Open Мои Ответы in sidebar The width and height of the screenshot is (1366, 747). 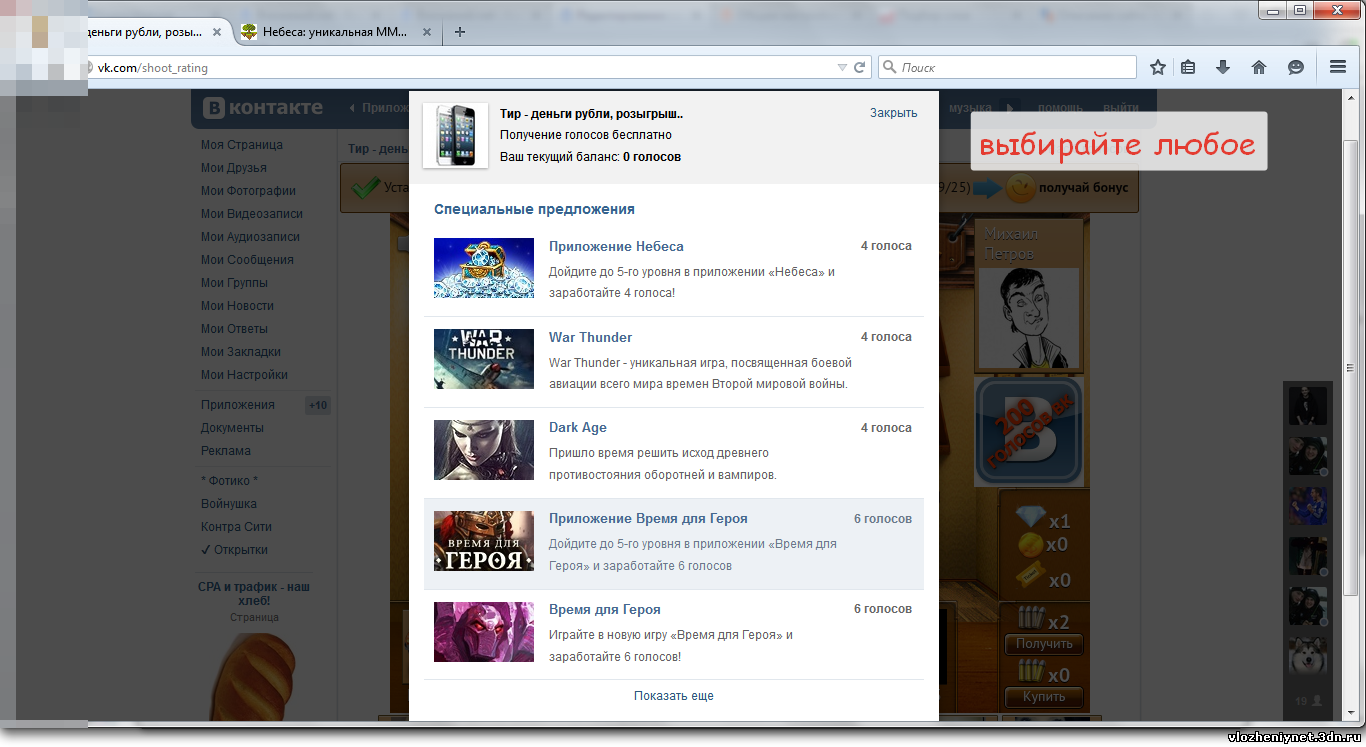coord(234,329)
